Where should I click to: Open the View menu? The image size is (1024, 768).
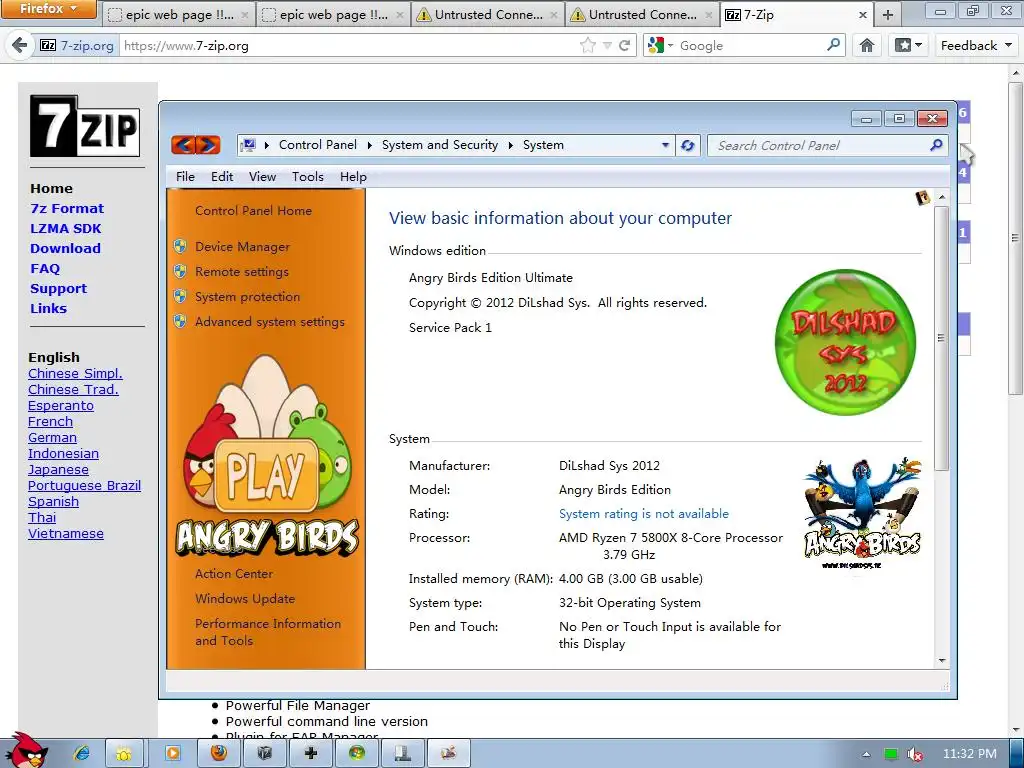click(262, 176)
